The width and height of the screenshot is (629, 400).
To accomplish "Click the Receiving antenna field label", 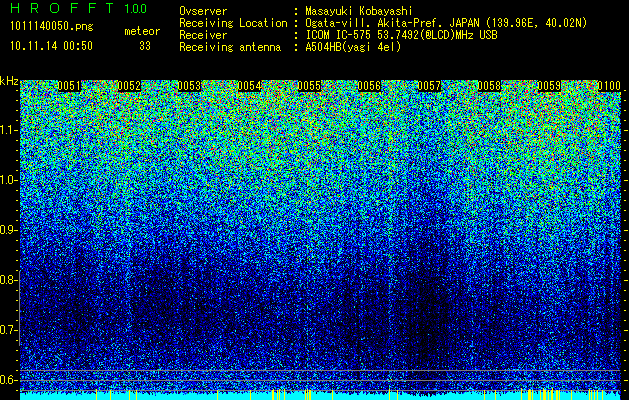I will click(x=230, y=47).
